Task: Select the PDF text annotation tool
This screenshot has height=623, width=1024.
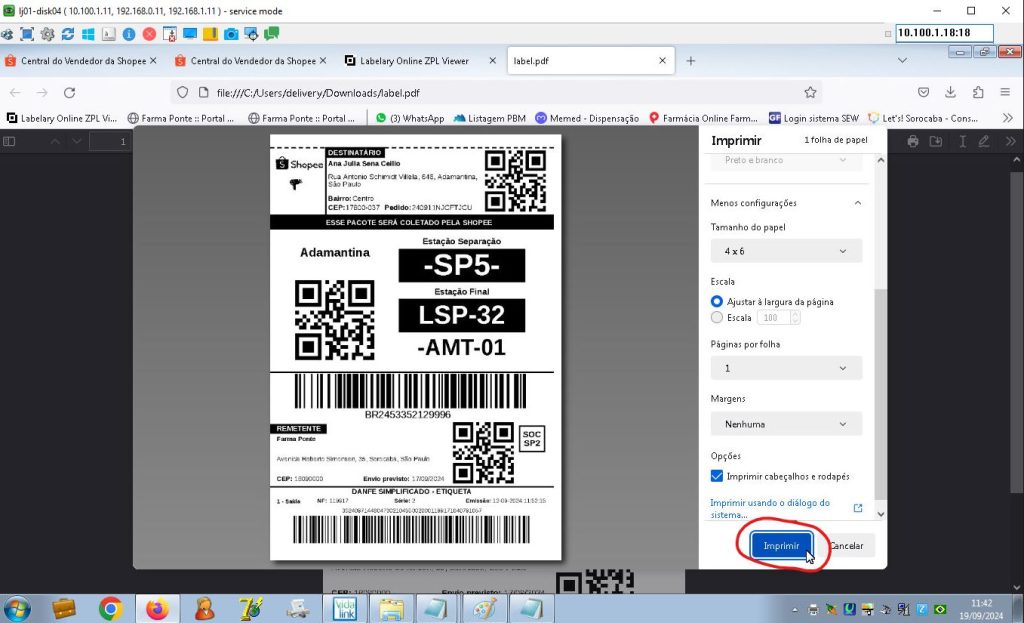Action: point(963,141)
